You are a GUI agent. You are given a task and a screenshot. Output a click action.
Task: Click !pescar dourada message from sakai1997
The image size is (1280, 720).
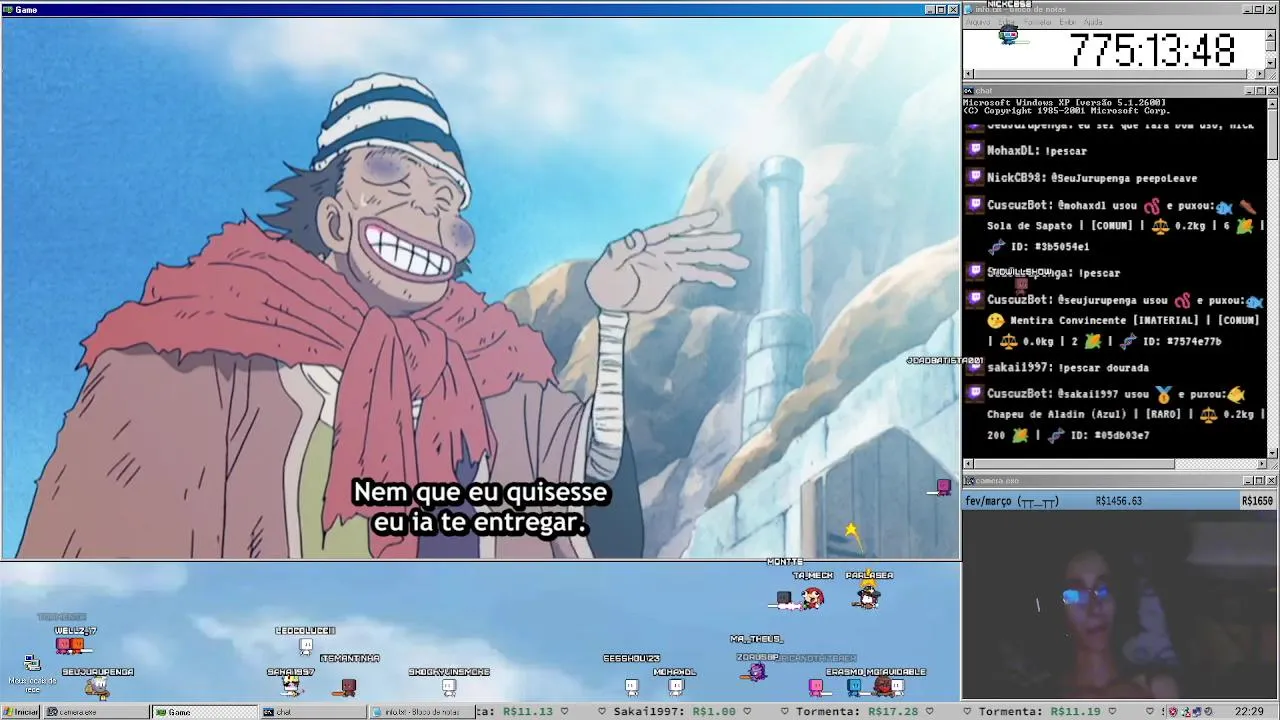click(1103, 368)
